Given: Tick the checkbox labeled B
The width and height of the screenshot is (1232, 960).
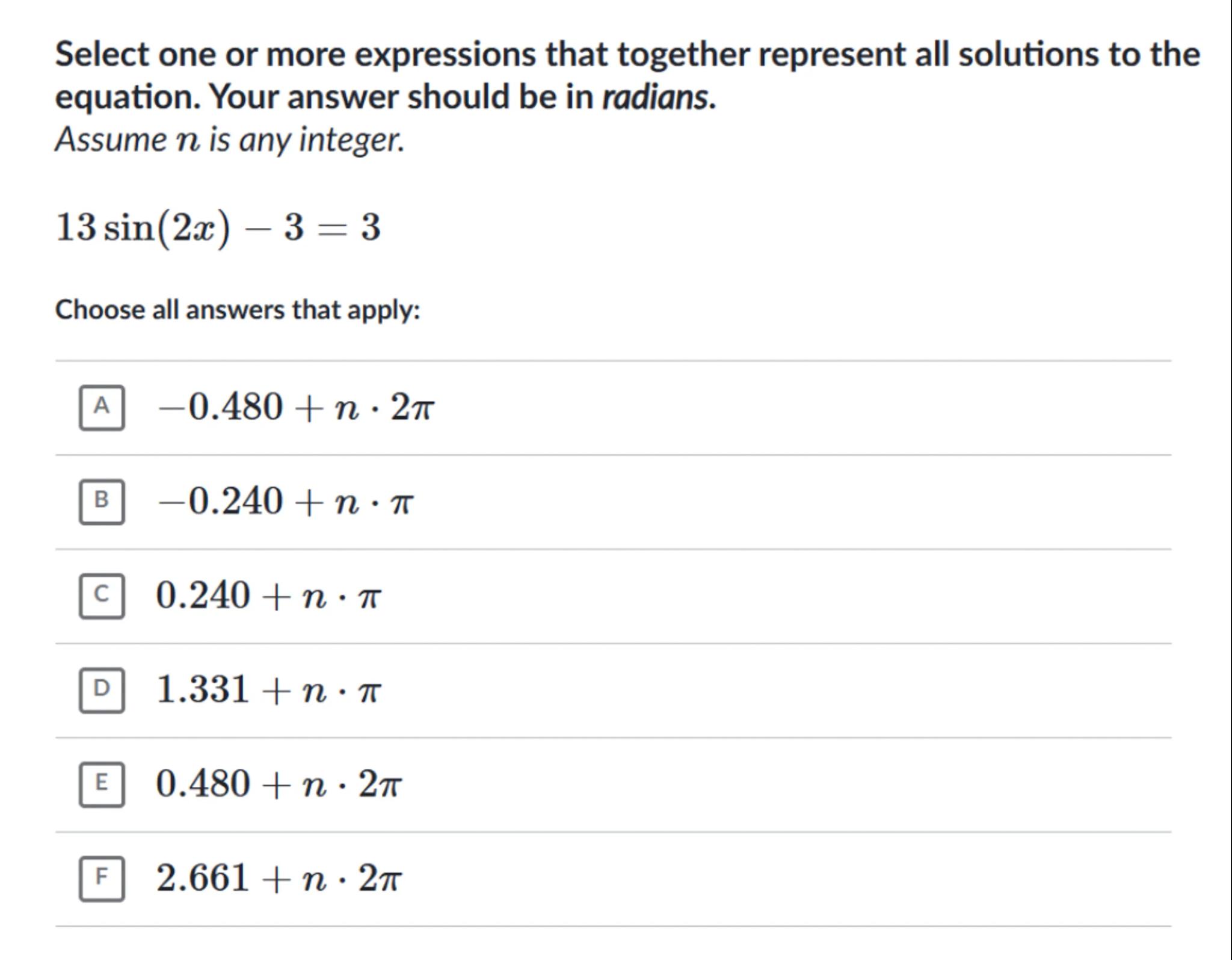Looking at the screenshot, I should coord(102,502).
